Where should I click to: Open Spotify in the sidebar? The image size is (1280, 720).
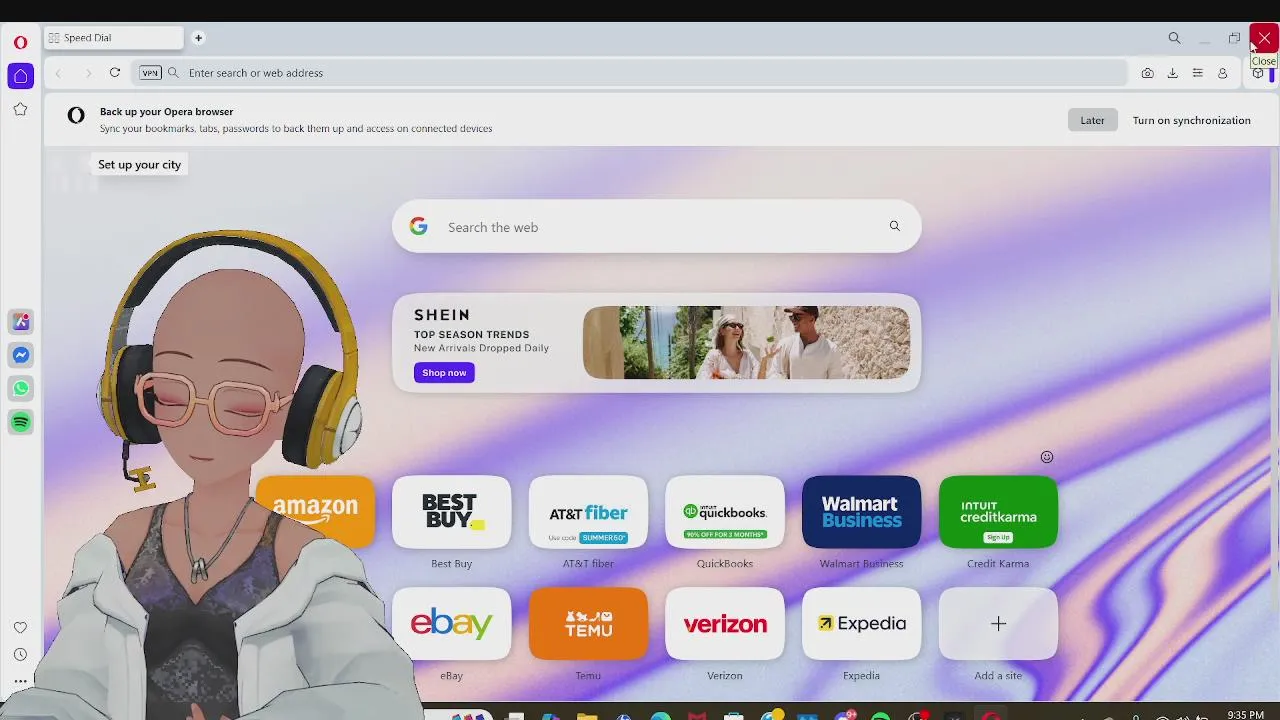tap(20, 422)
